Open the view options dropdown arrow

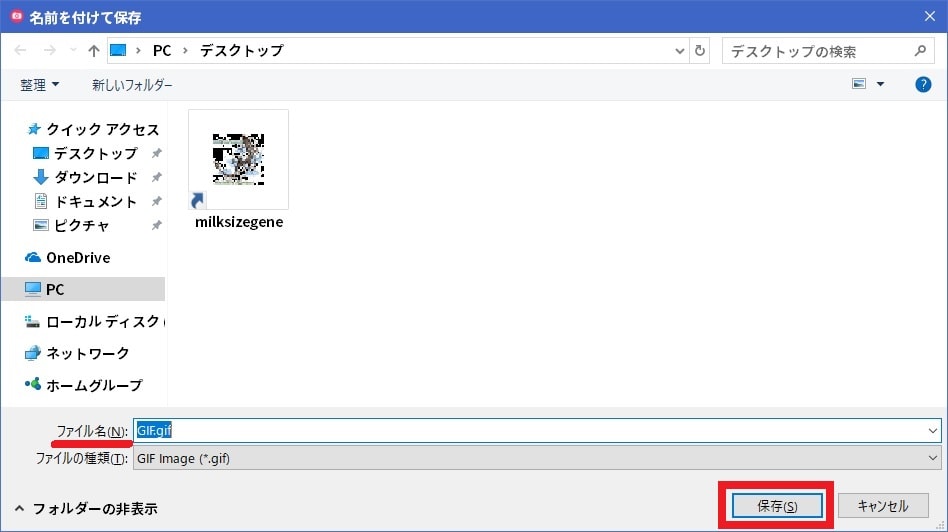tap(880, 84)
